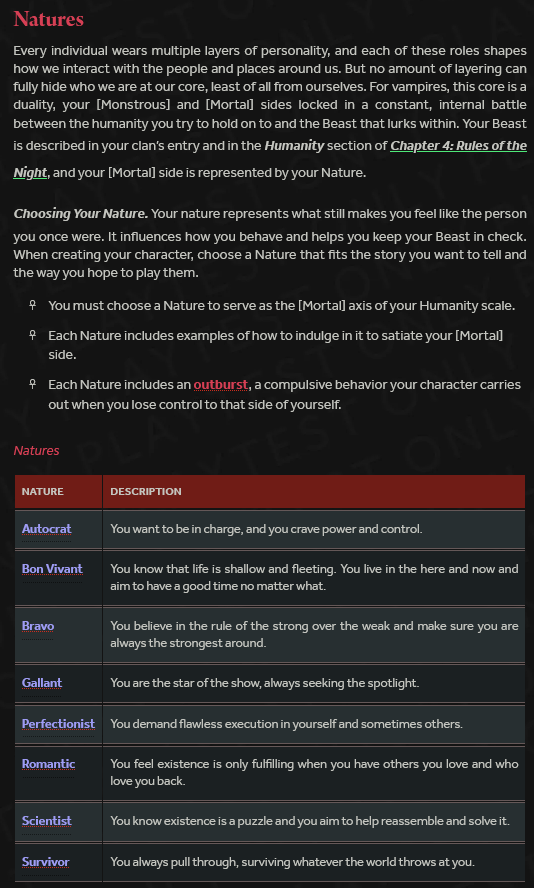Open the Perfectionist nature link

click(58, 724)
